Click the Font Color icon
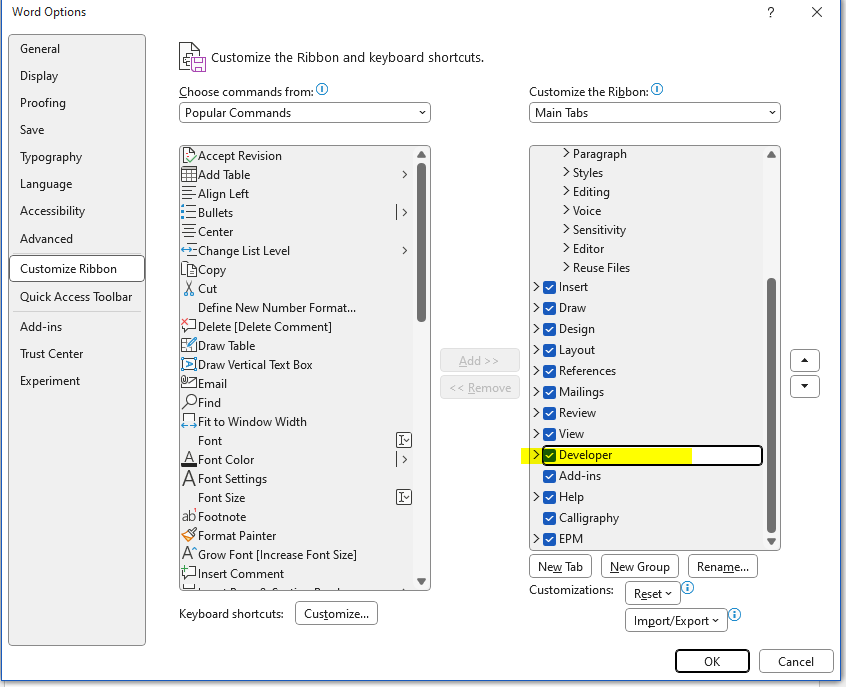The height and width of the screenshot is (687, 846). 189,459
